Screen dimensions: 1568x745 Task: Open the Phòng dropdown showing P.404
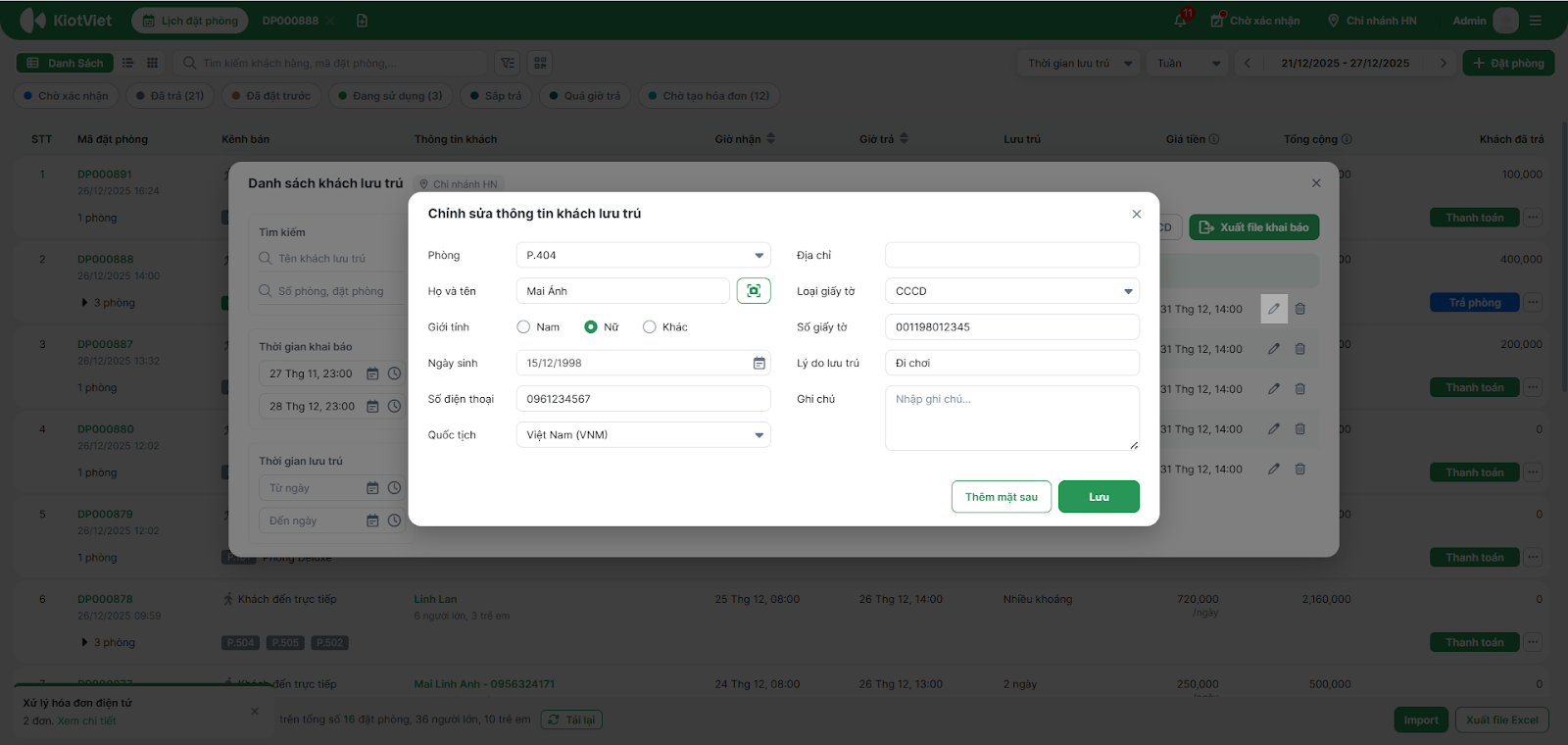pyautogui.click(x=643, y=256)
